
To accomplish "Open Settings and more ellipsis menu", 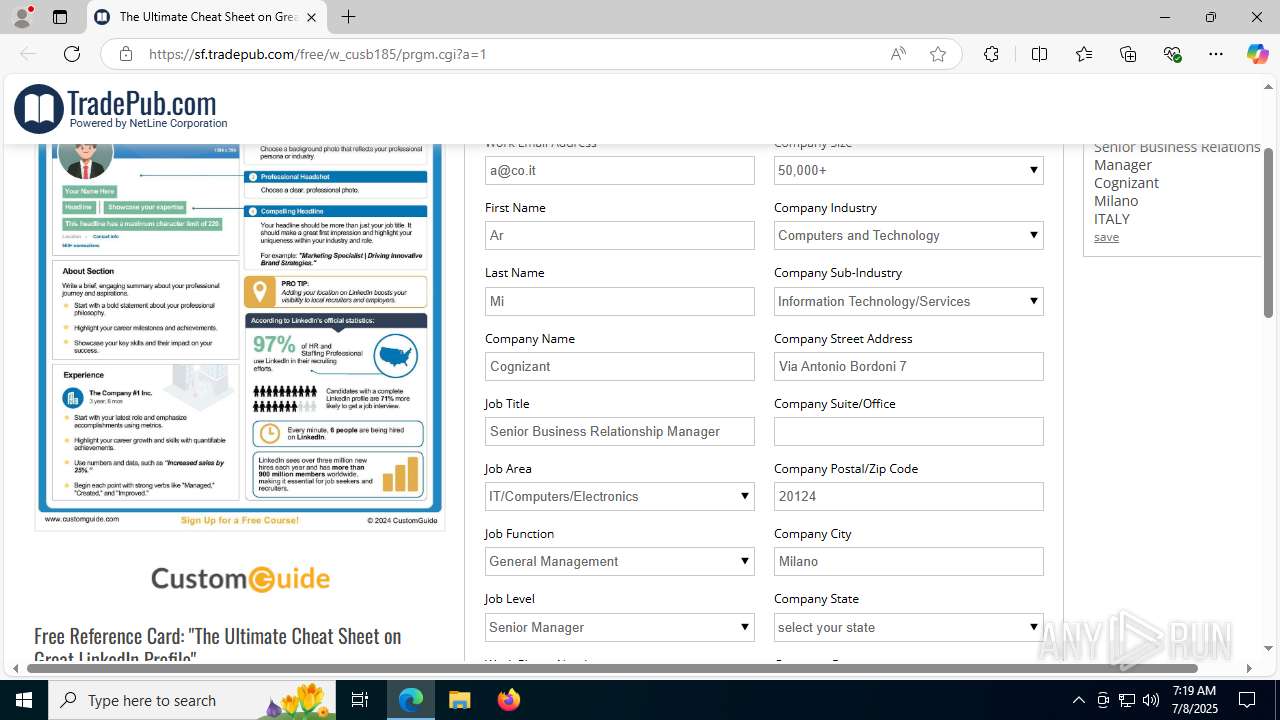I will 1216,54.
